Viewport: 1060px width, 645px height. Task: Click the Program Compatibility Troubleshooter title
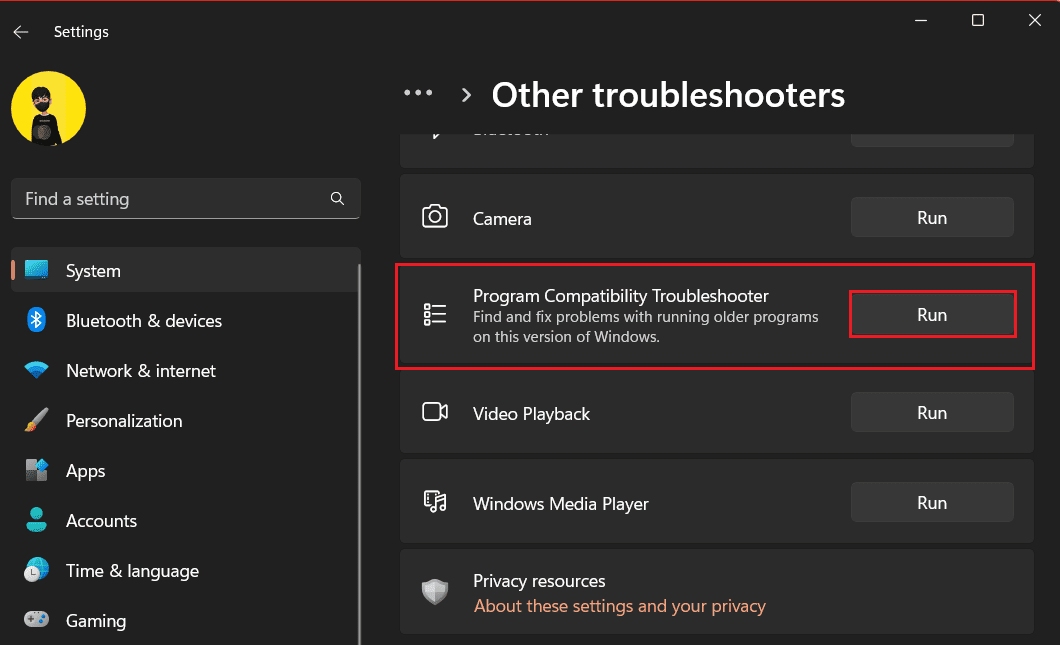point(621,296)
